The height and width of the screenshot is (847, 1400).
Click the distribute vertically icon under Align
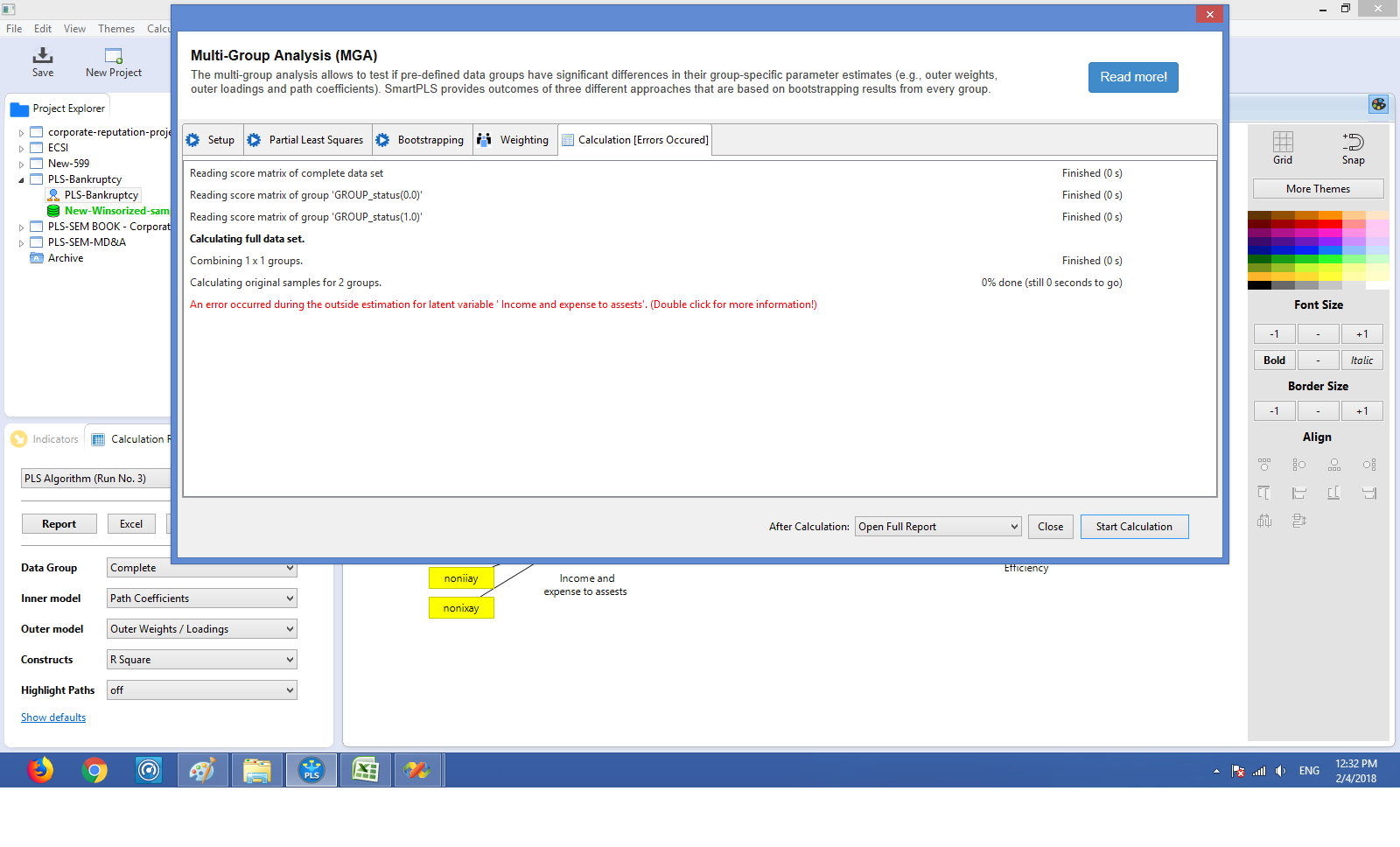point(1299,521)
